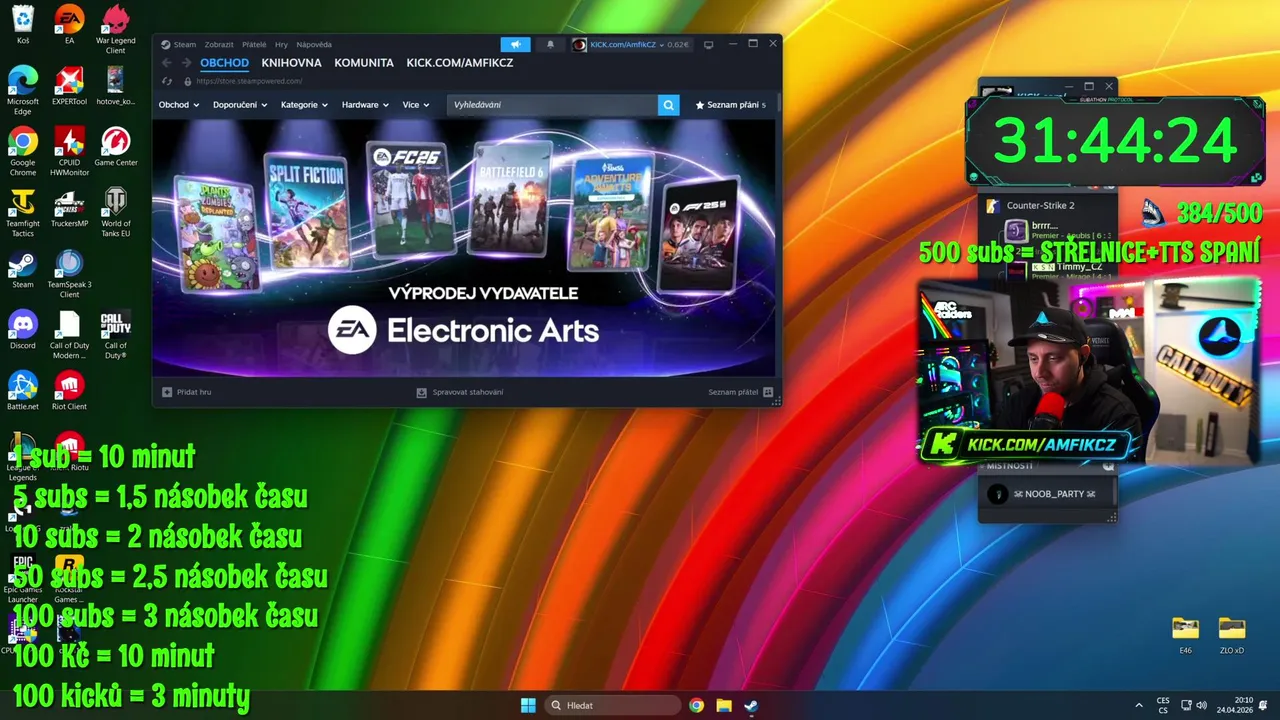The image size is (1280, 720).
Task: Click the Electronic Arts publisher sale banner
Action: [463, 247]
